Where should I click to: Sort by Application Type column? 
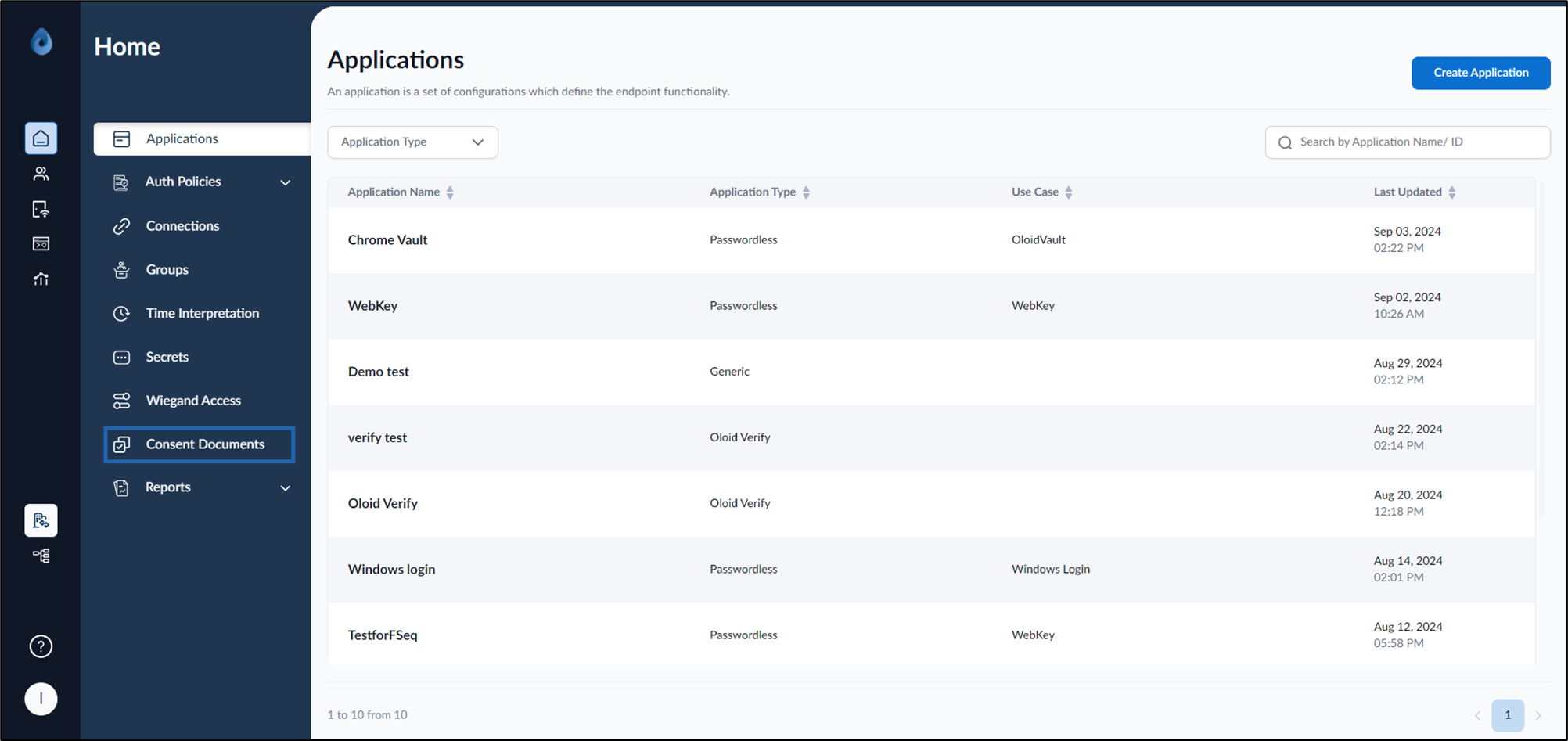pyautogui.click(x=806, y=192)
